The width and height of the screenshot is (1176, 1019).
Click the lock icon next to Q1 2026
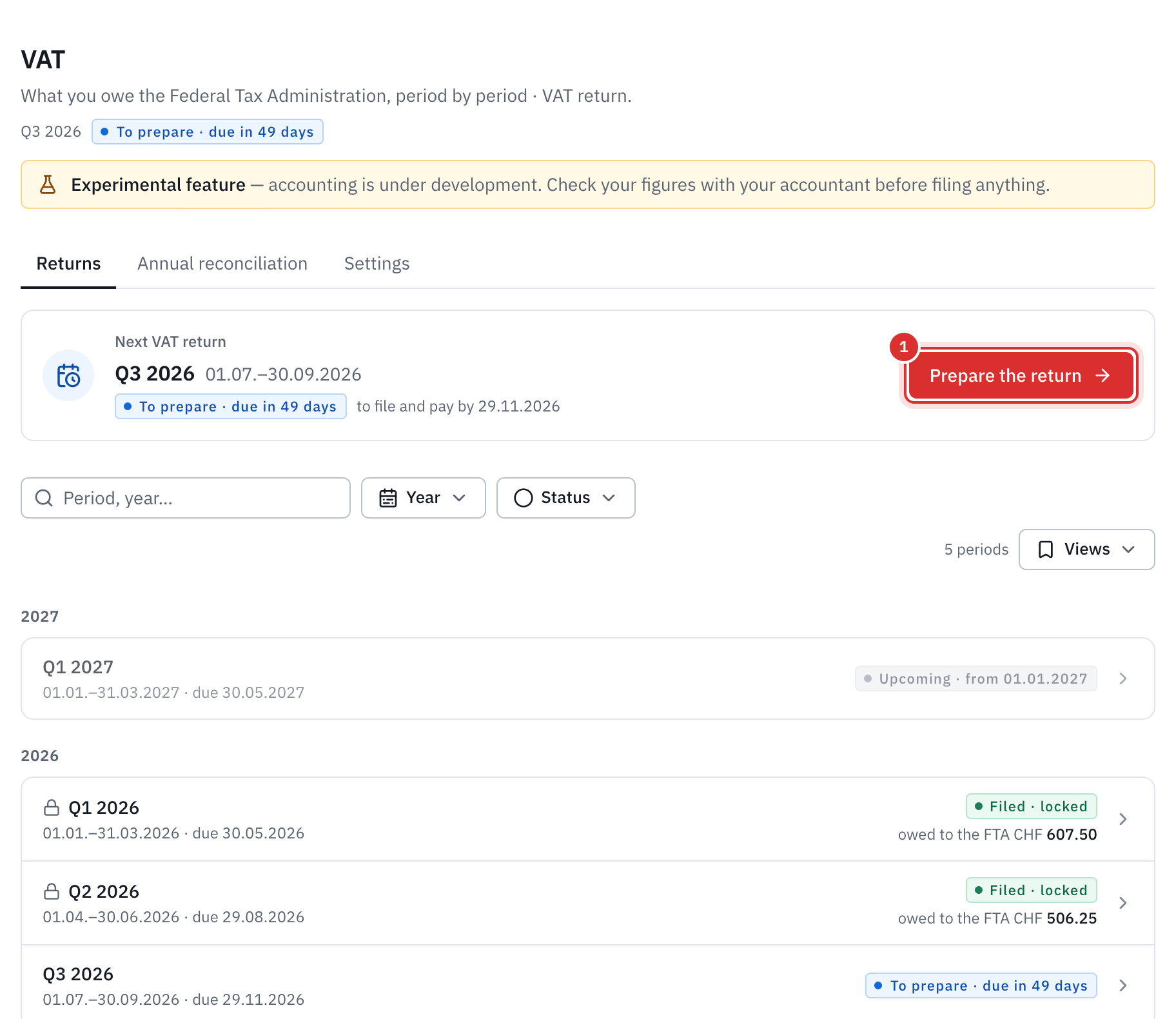[x=52, y=807]
